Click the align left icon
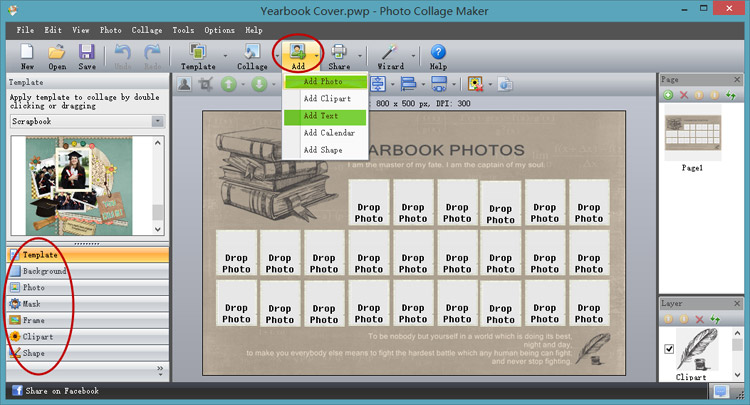Screen dimensions: 750x405 [408, 85]
